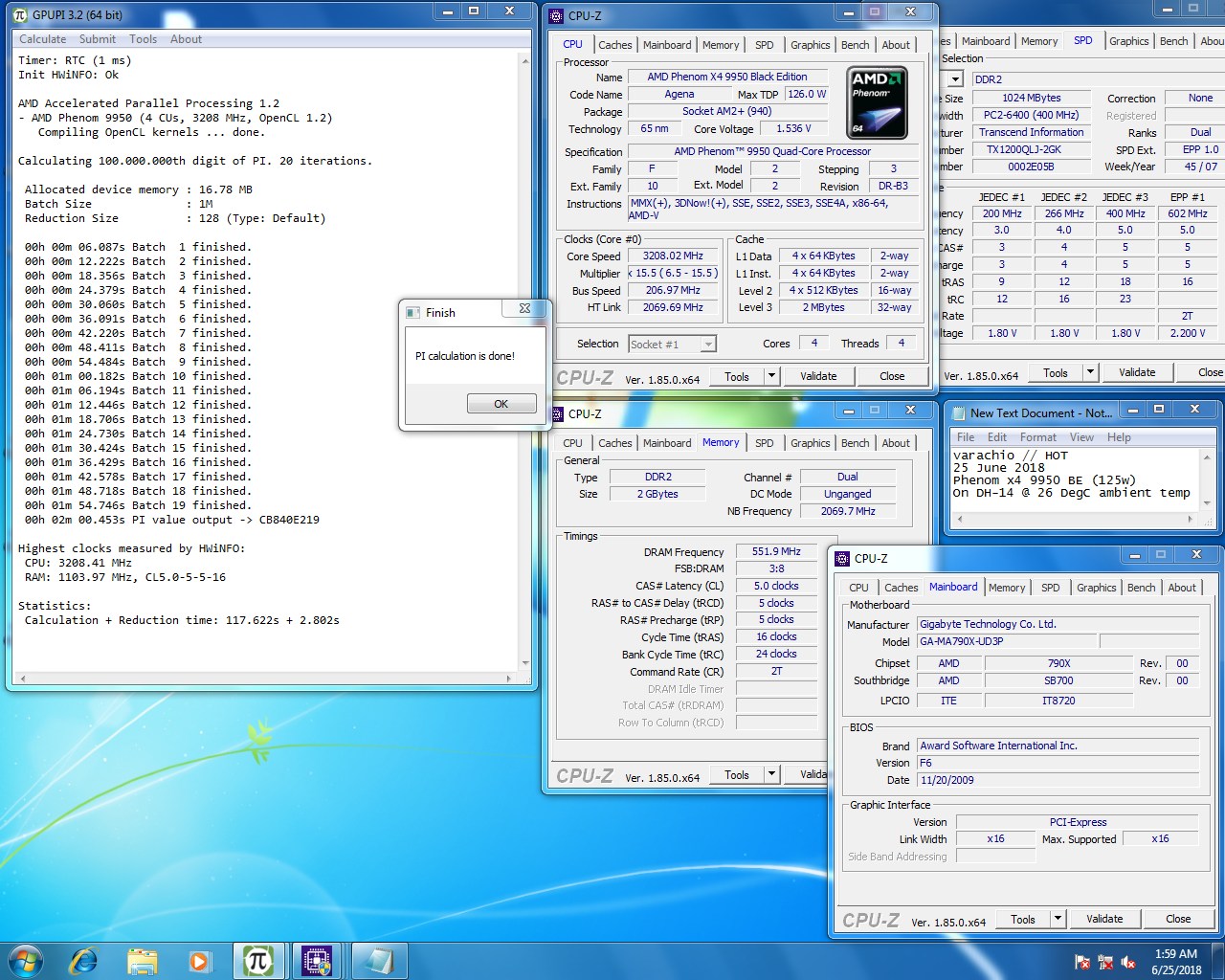Open Help menu in Notepad
This screenshot has width=1225, height=980.
(x=1119, y=437)
